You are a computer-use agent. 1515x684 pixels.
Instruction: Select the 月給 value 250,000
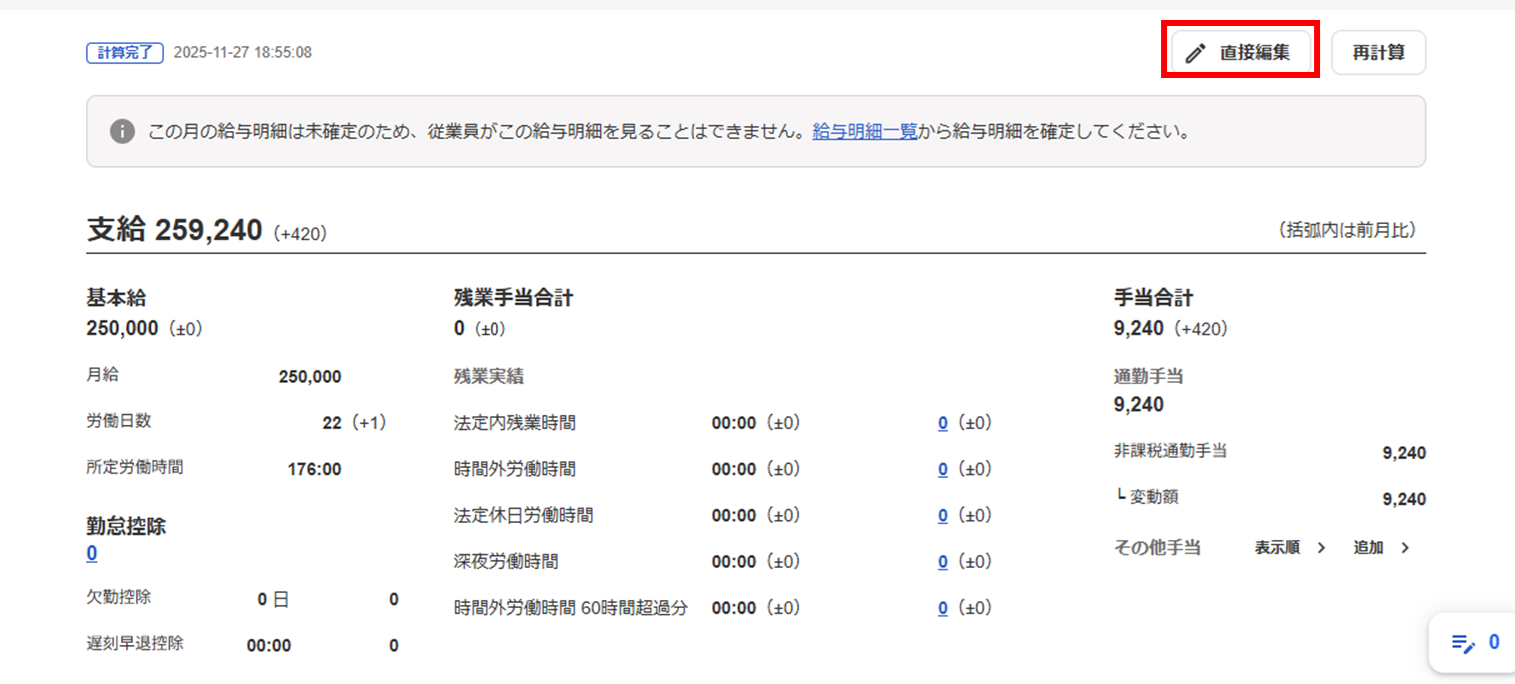310,377
